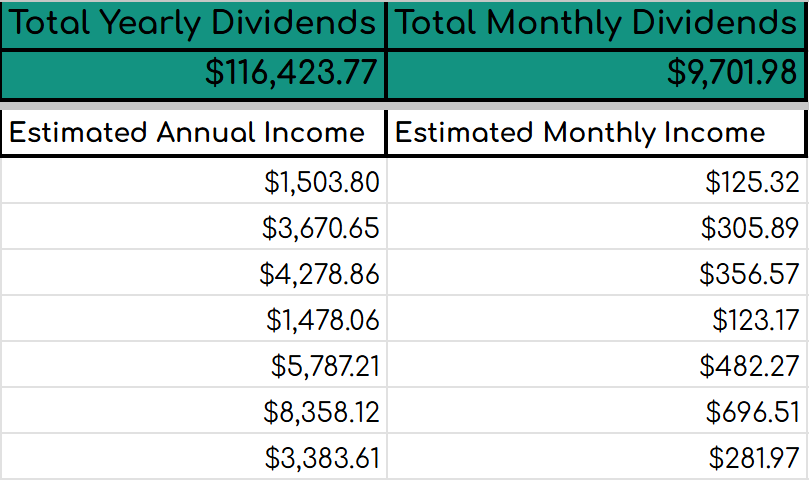The height and width of the screenshot is (480, 809).
Task: Select the Total Yearly Dividends header cell
Action: point(193,25)
